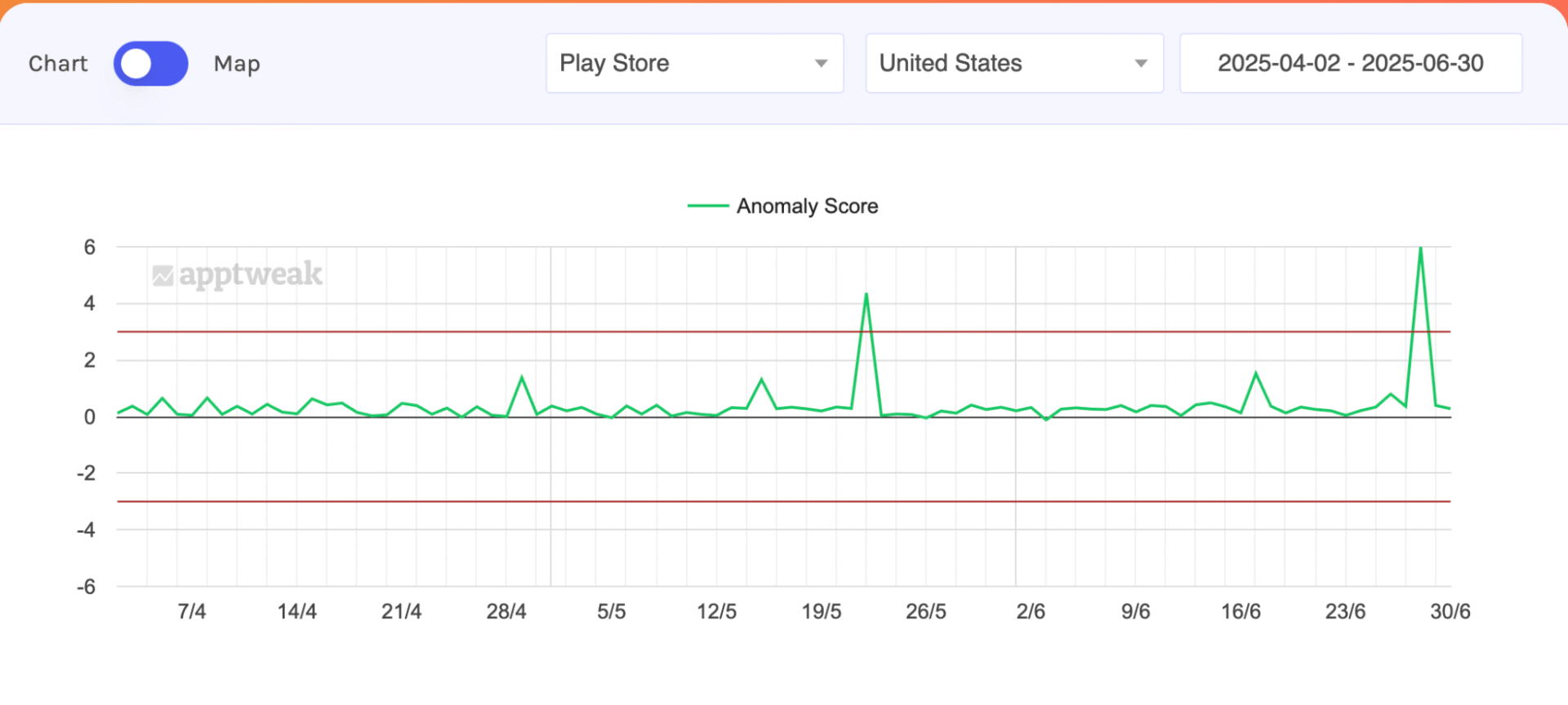Toggle the Anomaly Score legend entry
Viewport: 1568px width, 705px height.
click(x=783, y=206)
